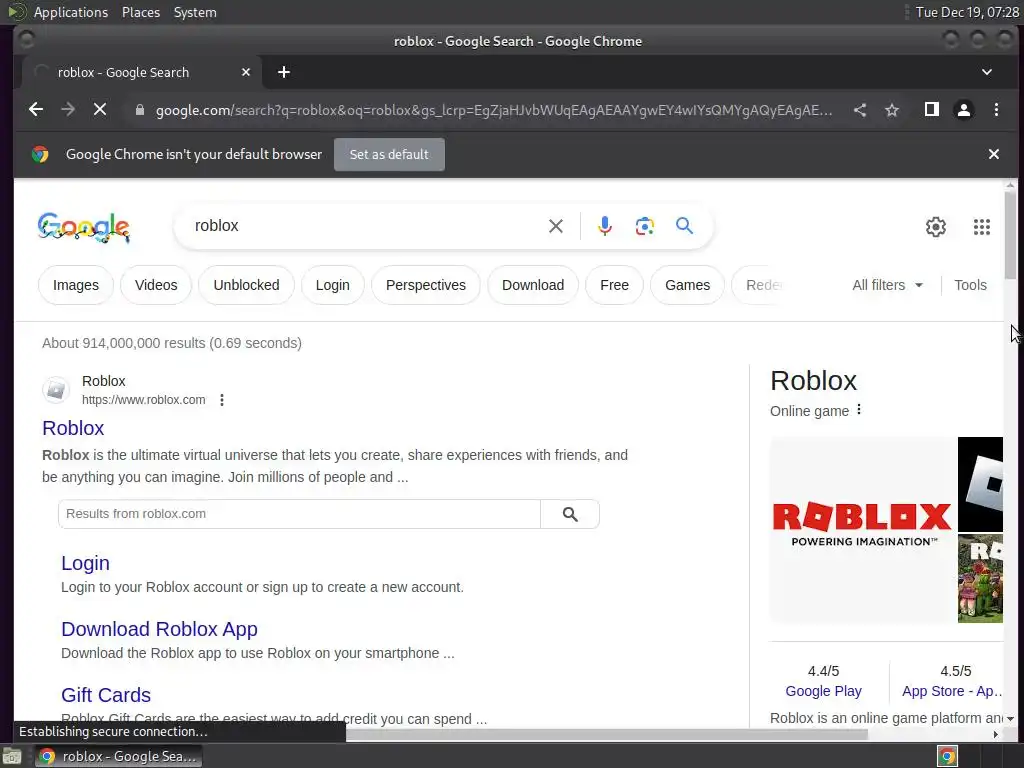This screenshot has height=768, width=1024.
Task: Click the Set as default button
Action: tap(389, 155)
